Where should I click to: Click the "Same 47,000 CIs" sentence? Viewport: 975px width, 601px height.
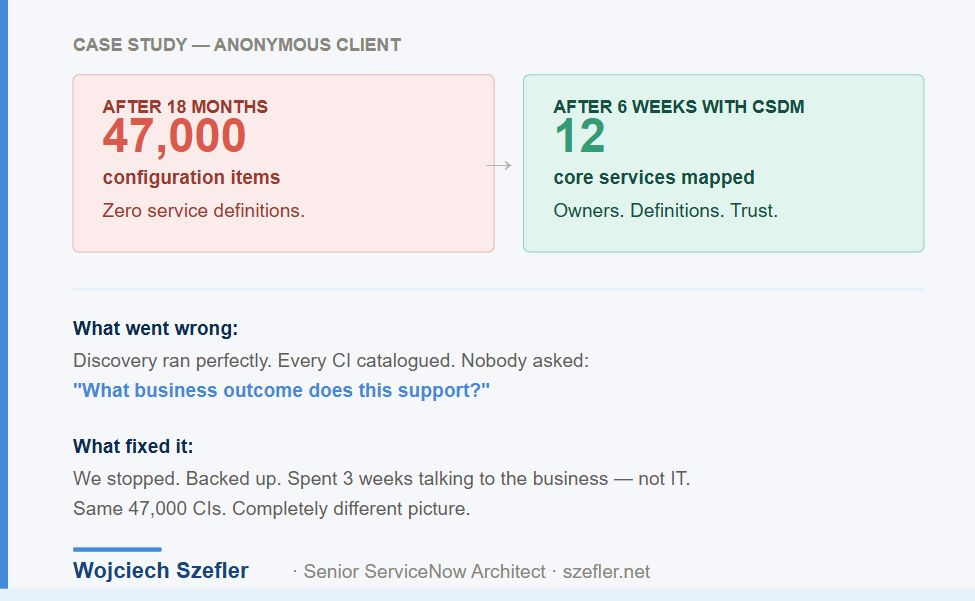(271, 508)
